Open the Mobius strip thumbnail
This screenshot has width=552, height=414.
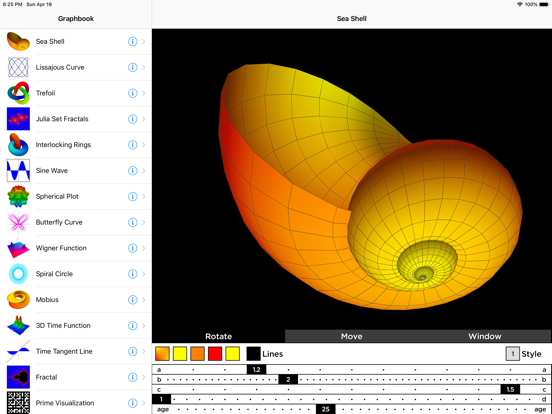point(18,300)
